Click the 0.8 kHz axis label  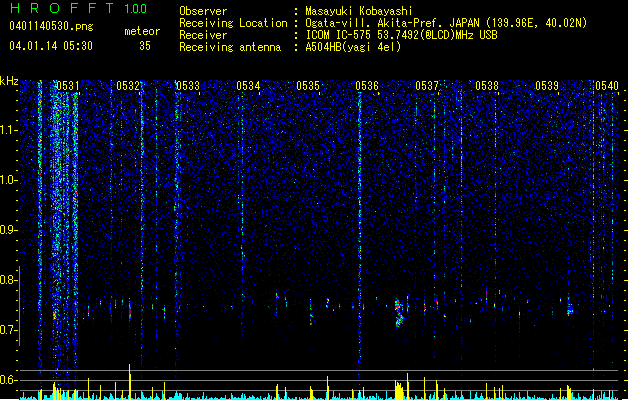tap(8, 280)
